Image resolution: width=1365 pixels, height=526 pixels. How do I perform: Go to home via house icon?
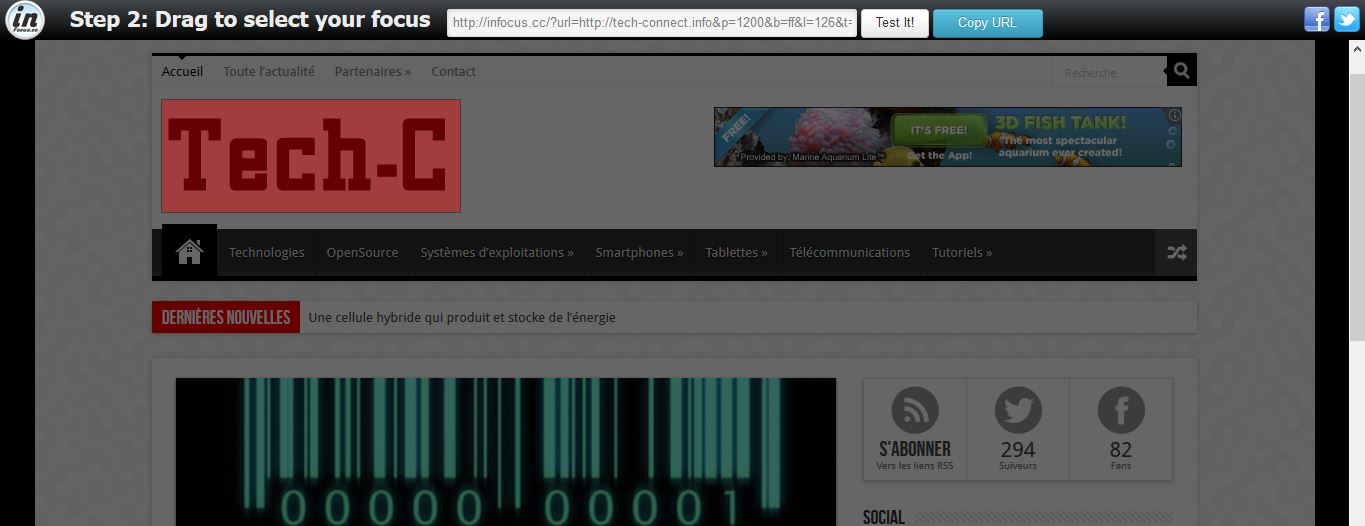pyautogui.click(x=190, y=252)
